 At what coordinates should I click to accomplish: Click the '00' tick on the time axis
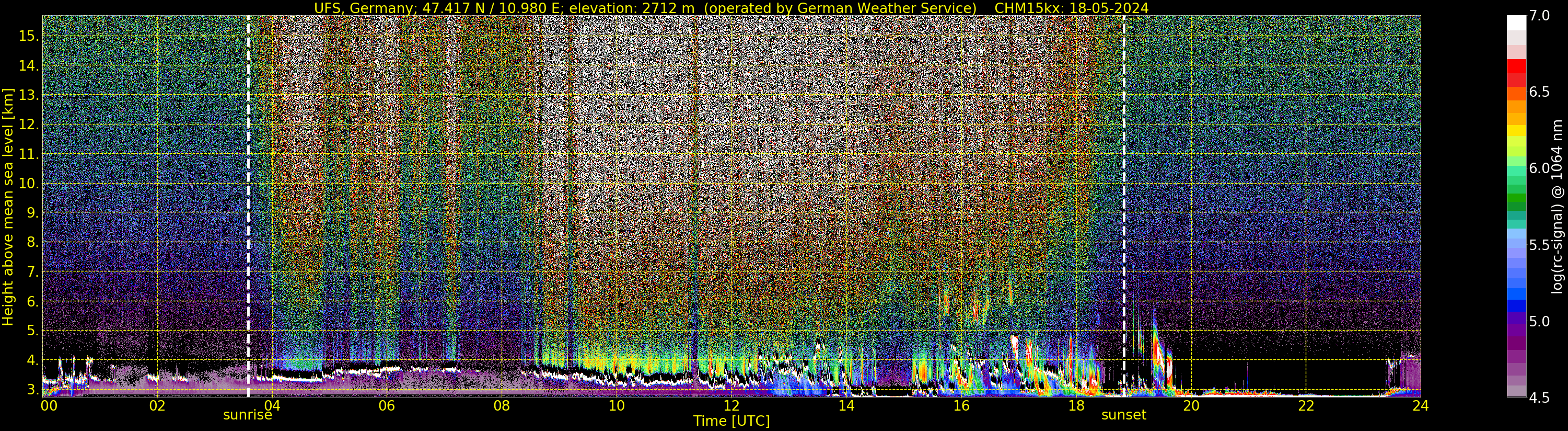(49, 405)
